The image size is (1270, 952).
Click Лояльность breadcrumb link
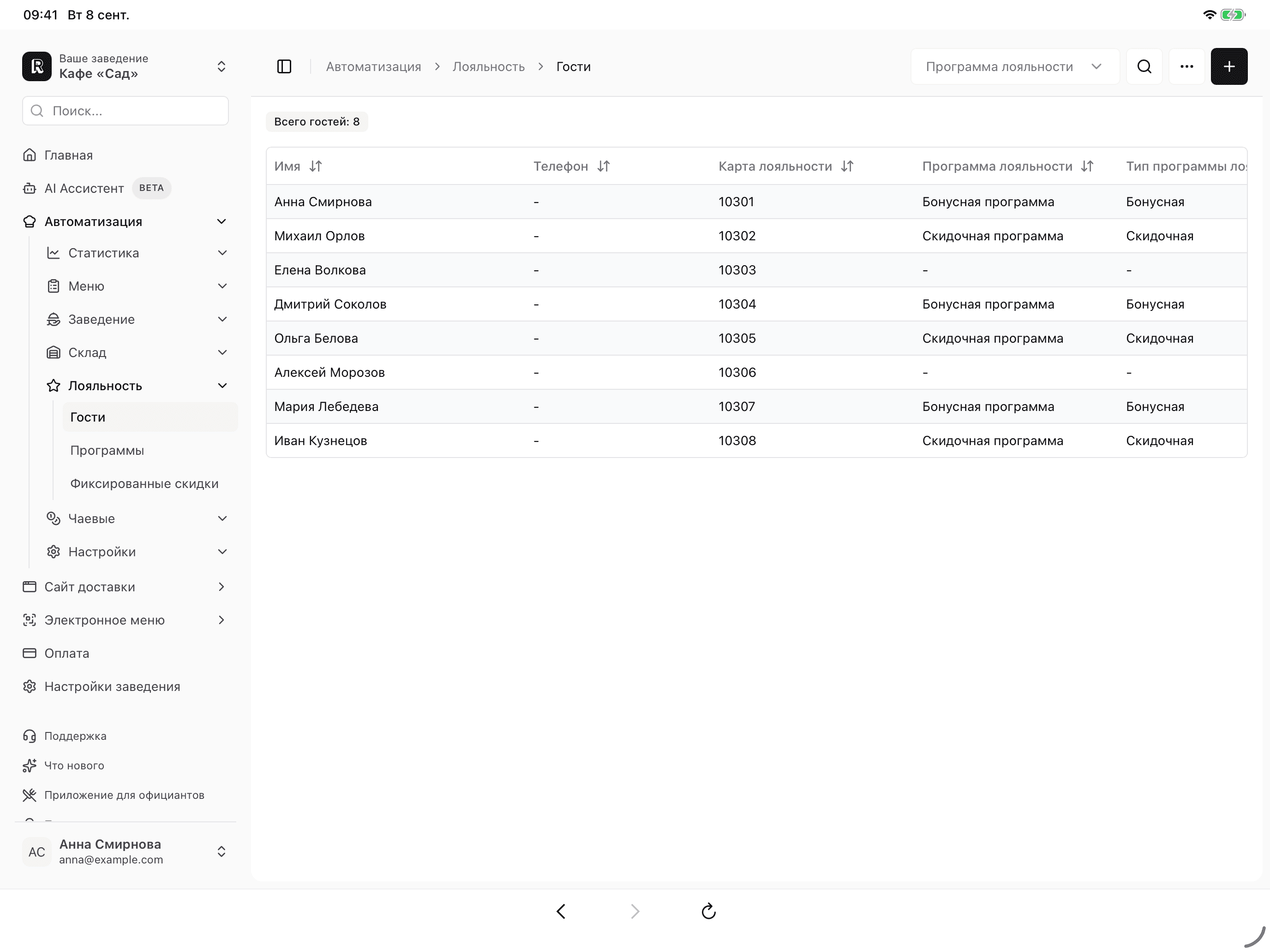489,66
